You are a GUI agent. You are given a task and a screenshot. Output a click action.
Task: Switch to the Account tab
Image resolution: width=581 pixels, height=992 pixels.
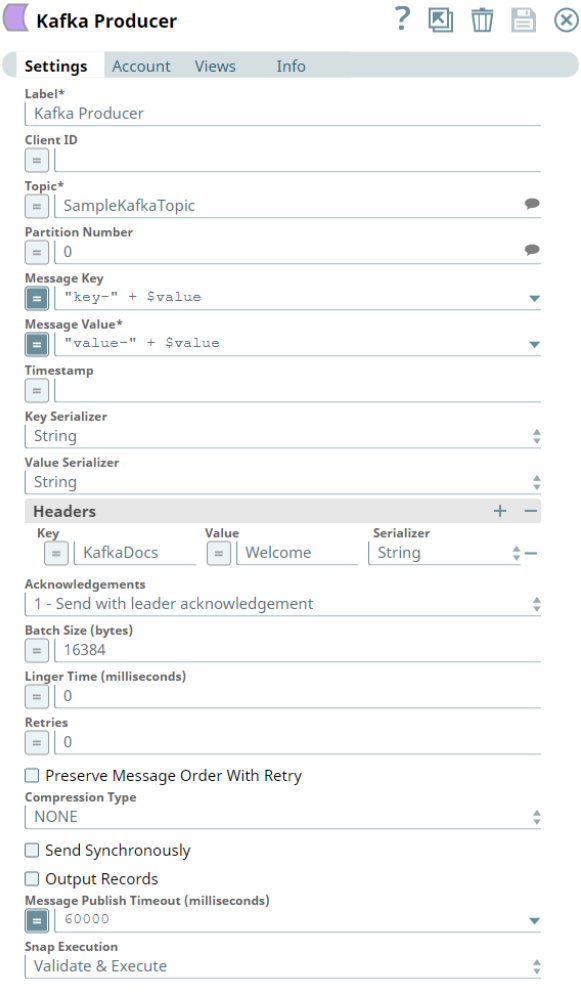[141, 66]
